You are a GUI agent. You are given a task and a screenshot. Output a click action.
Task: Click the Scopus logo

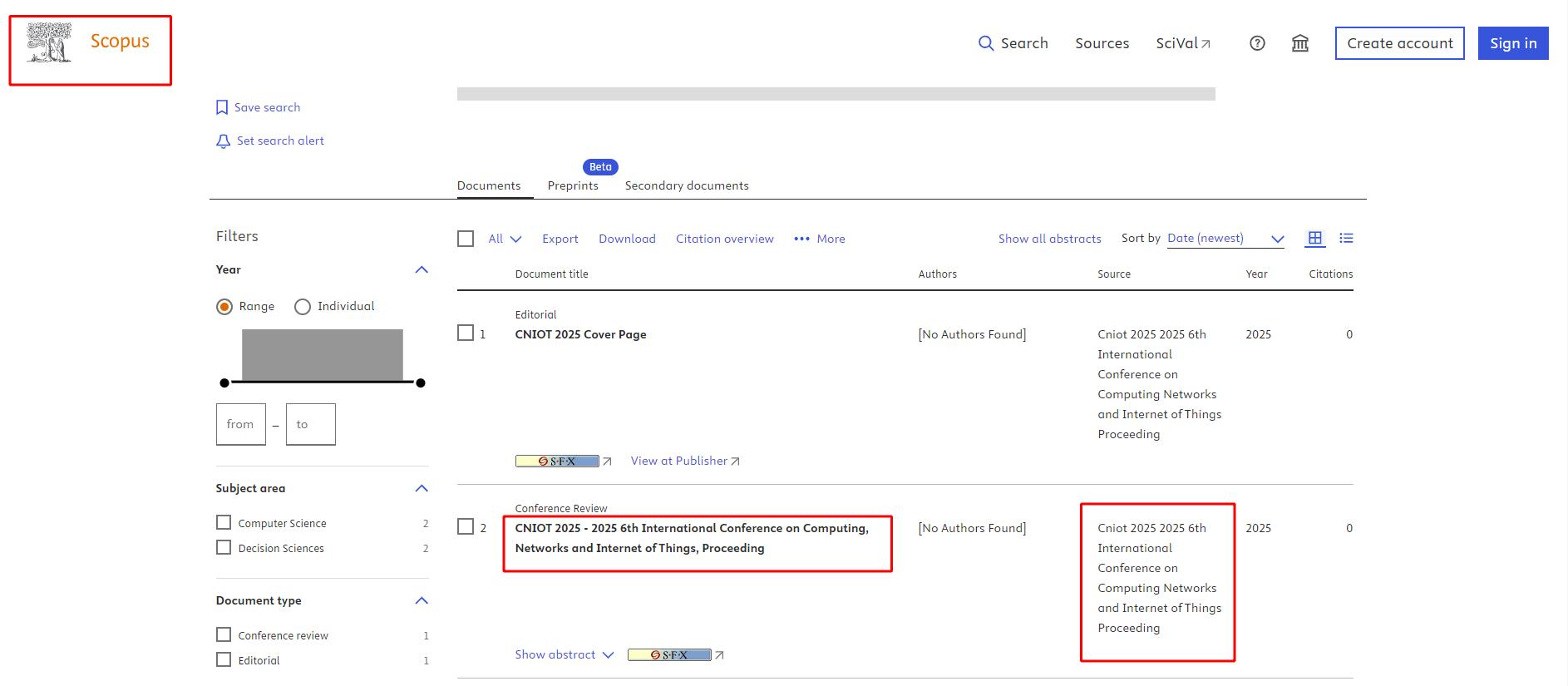coord(89,42)
